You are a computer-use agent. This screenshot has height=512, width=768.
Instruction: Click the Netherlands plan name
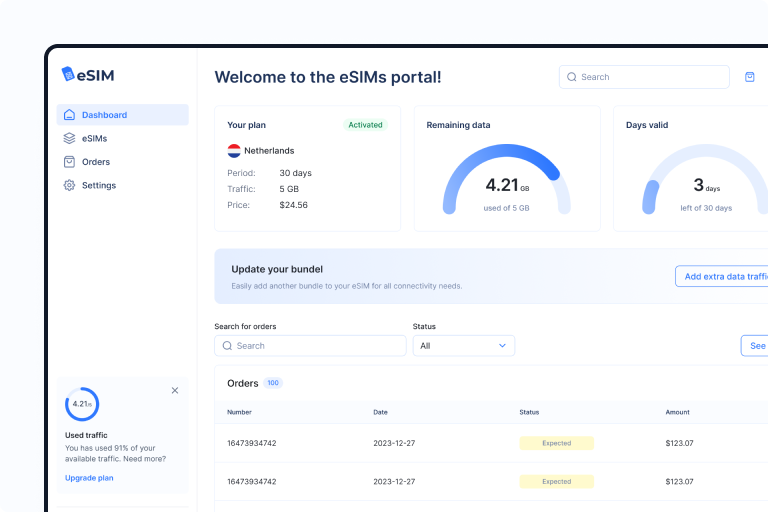pyautogui.click(x=269, y=151)
